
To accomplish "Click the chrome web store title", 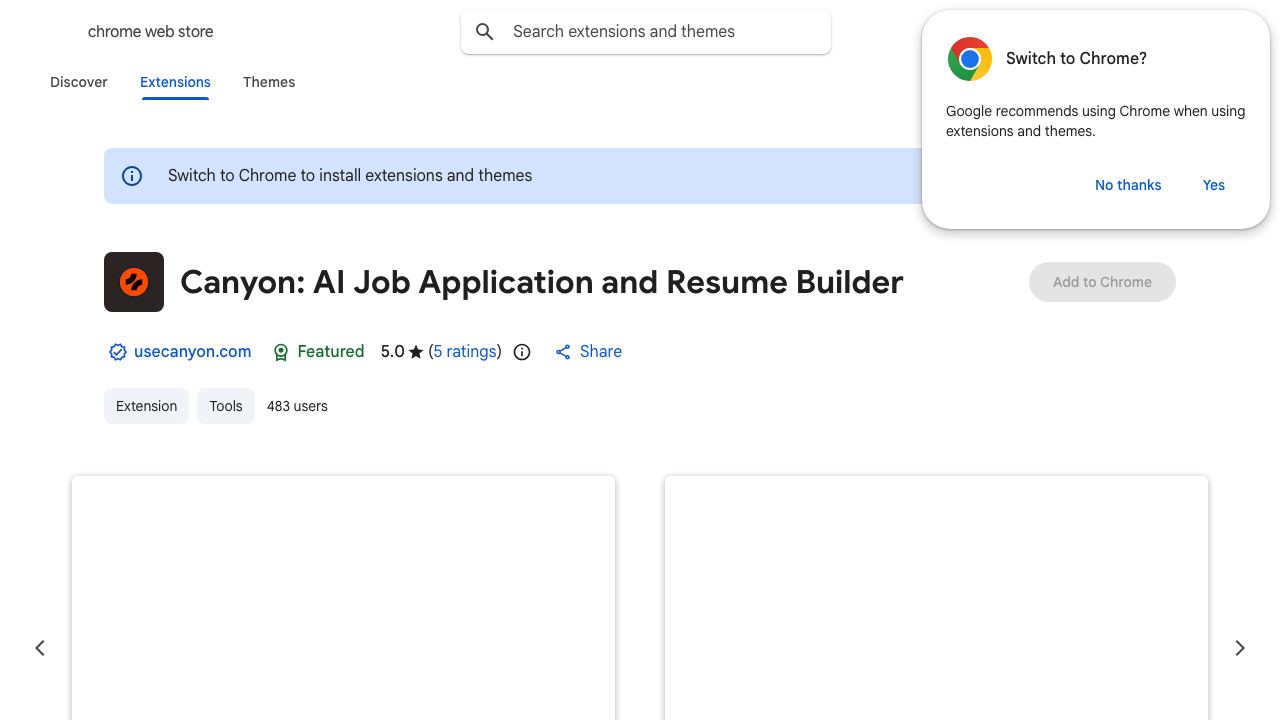I will pos(151,32).
